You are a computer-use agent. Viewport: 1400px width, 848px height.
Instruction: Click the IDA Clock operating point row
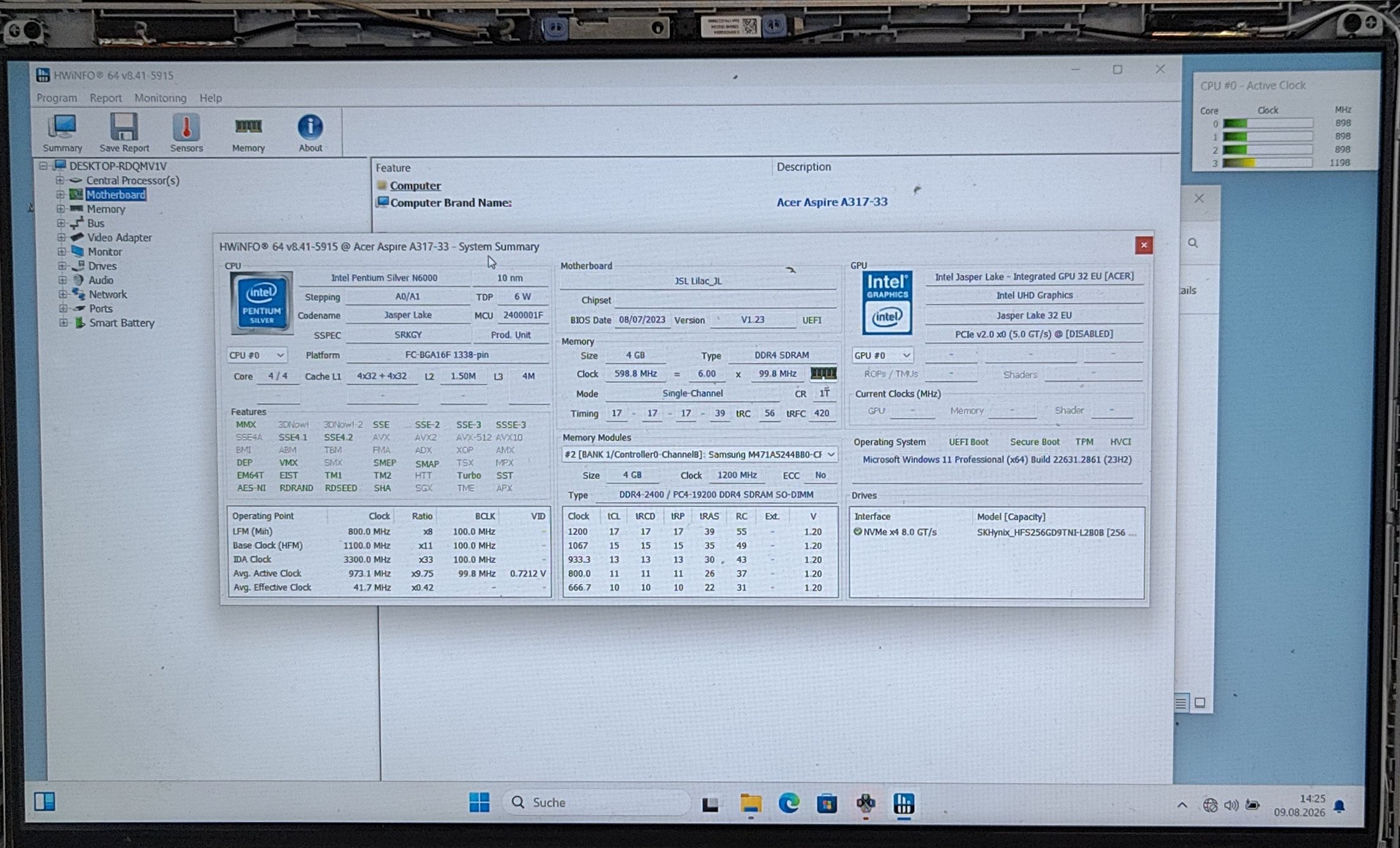[390, 560]
